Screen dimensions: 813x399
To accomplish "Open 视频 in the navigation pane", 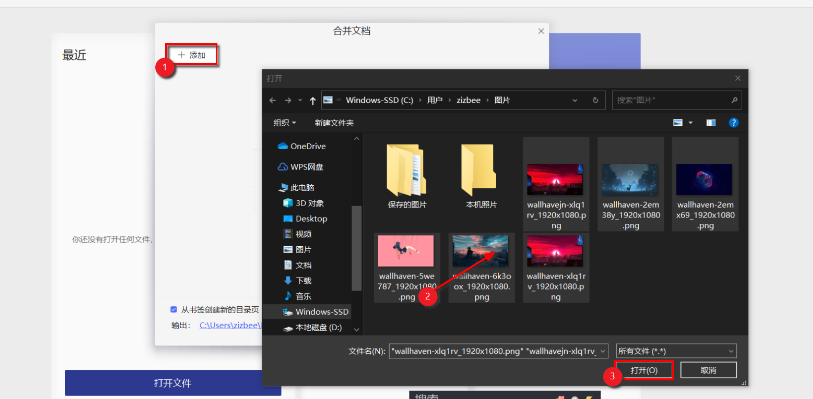I will 297,234.
